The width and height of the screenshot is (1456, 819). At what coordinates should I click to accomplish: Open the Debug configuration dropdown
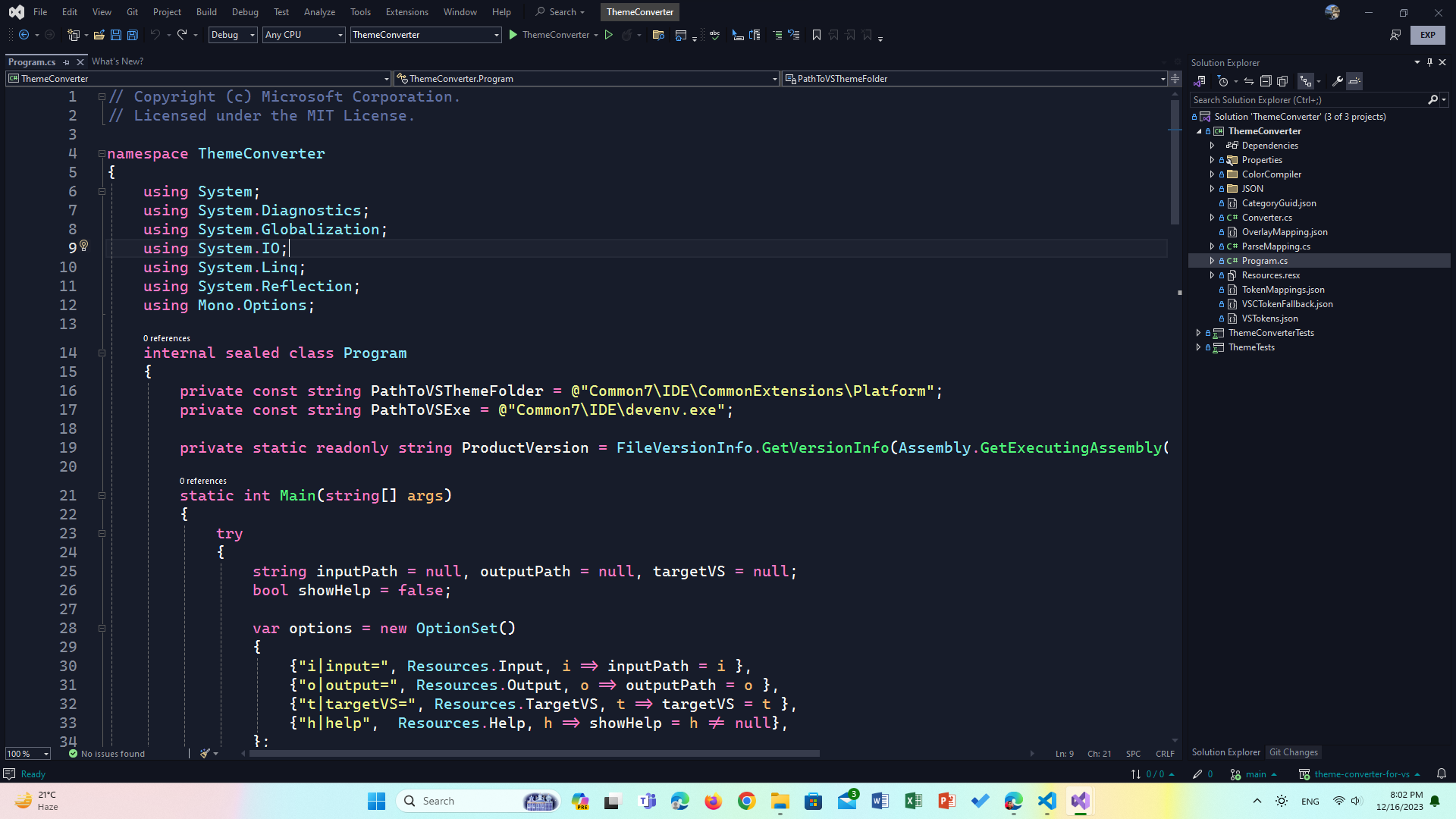tap(232, 35)
